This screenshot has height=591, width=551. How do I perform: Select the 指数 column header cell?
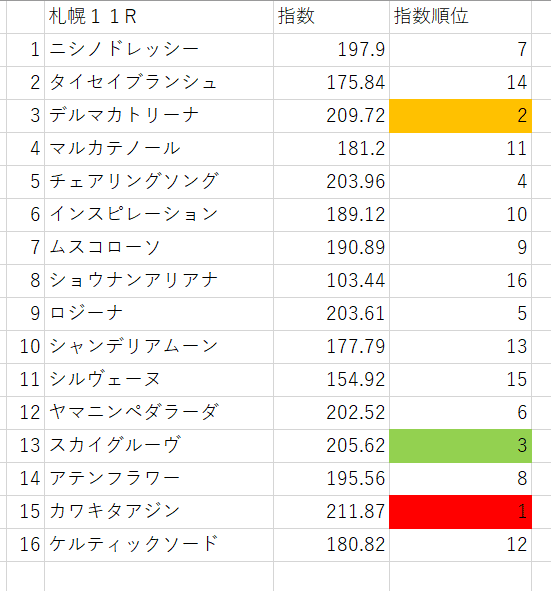(331, 17)
